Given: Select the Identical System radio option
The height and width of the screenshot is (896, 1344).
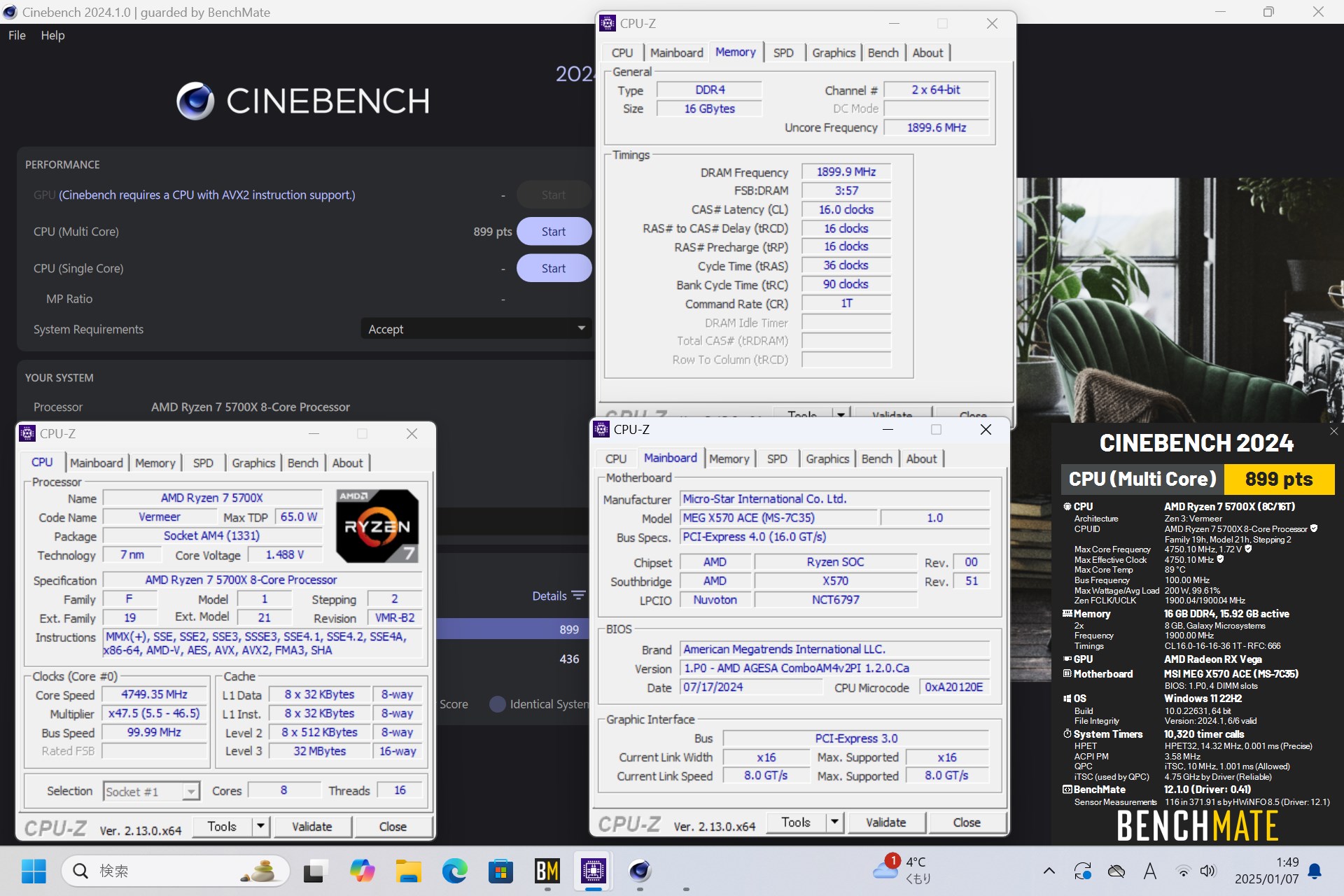Looking at the screenshot, I should point(498,704).
